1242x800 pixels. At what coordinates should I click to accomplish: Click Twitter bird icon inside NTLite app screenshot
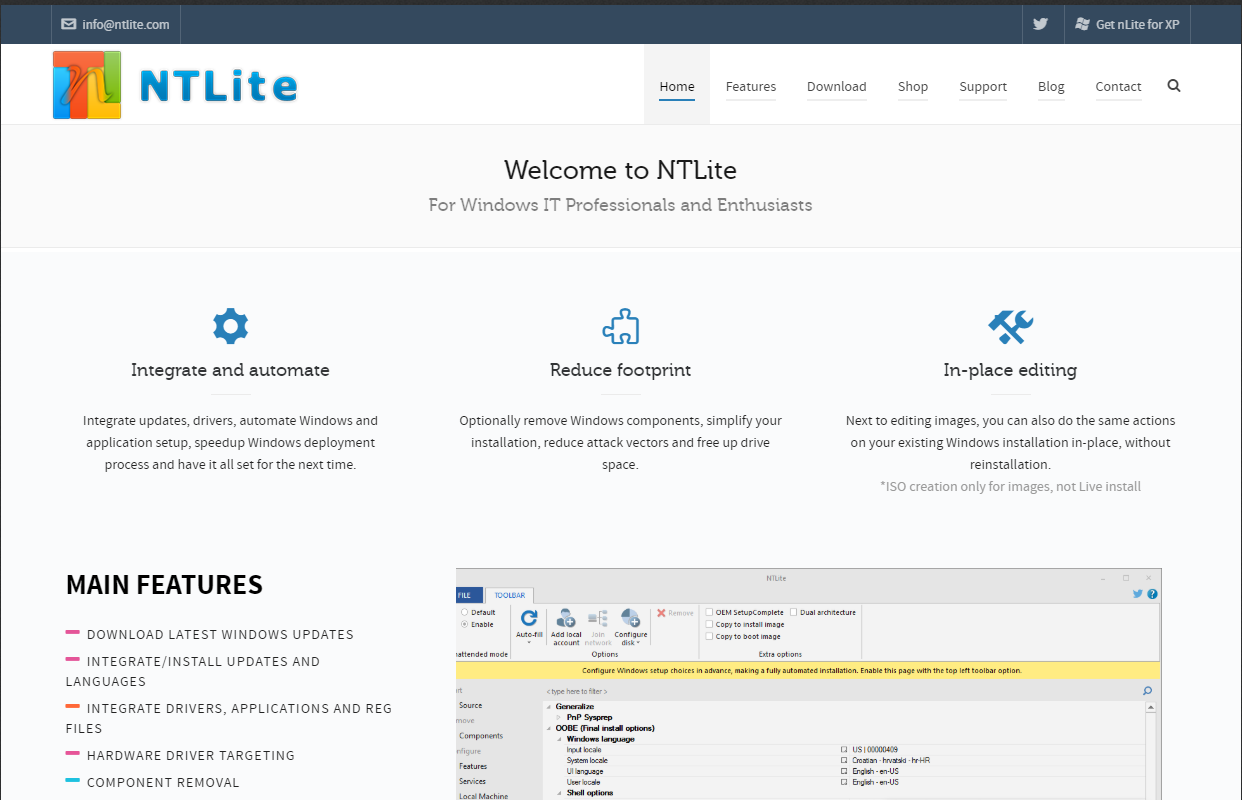(1138, 594)
